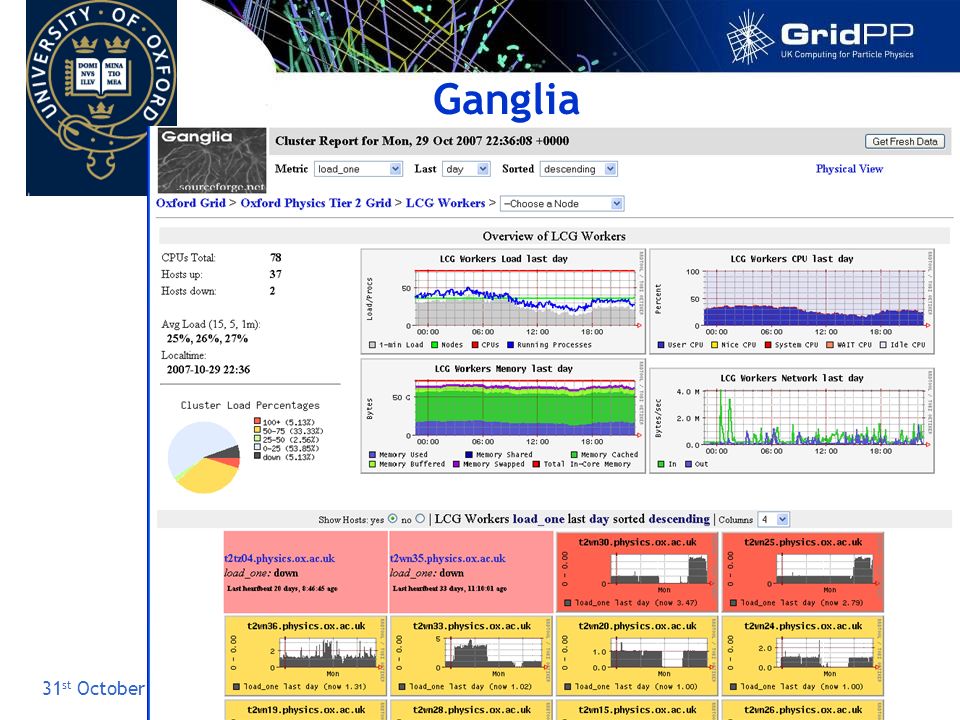Screen dimensions: 960x720
Task: Go to Oxford Grid breadcrumb link
Action: click(x=191, y=203)
